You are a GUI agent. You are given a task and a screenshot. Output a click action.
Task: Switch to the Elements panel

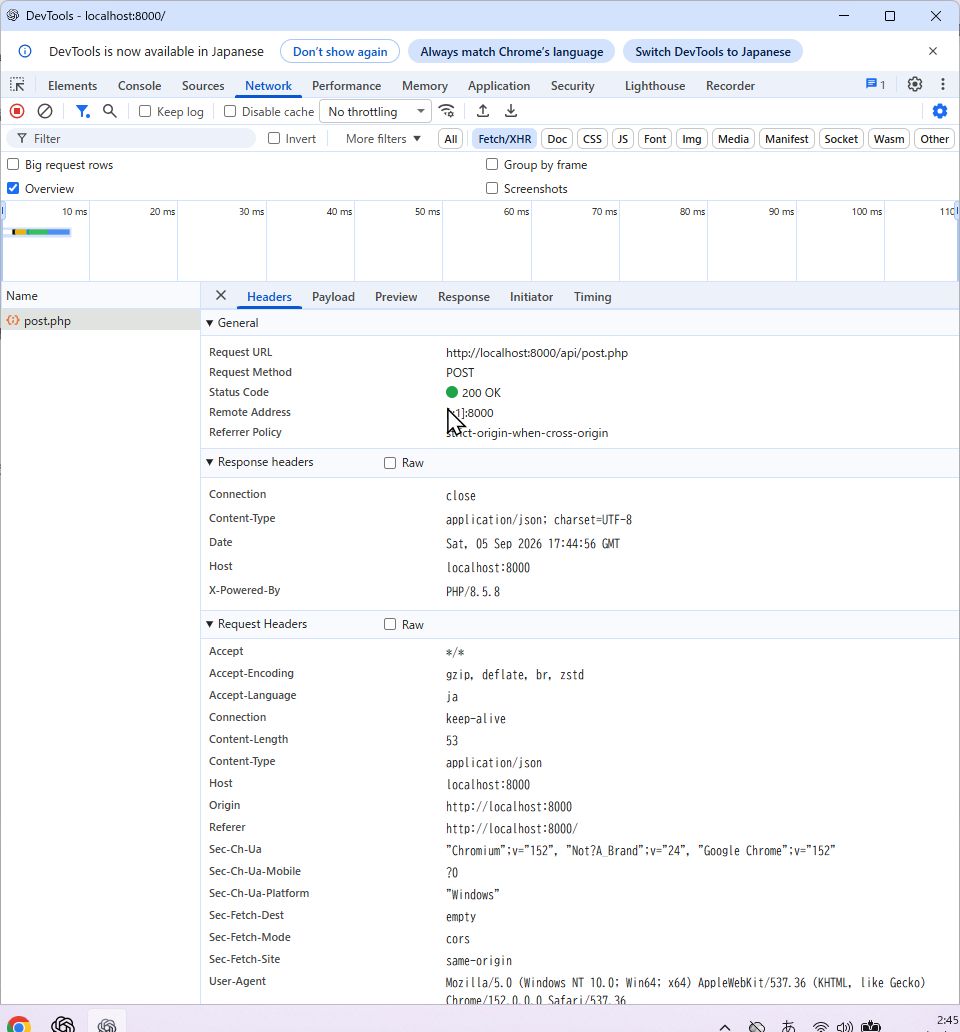point(72,86)
